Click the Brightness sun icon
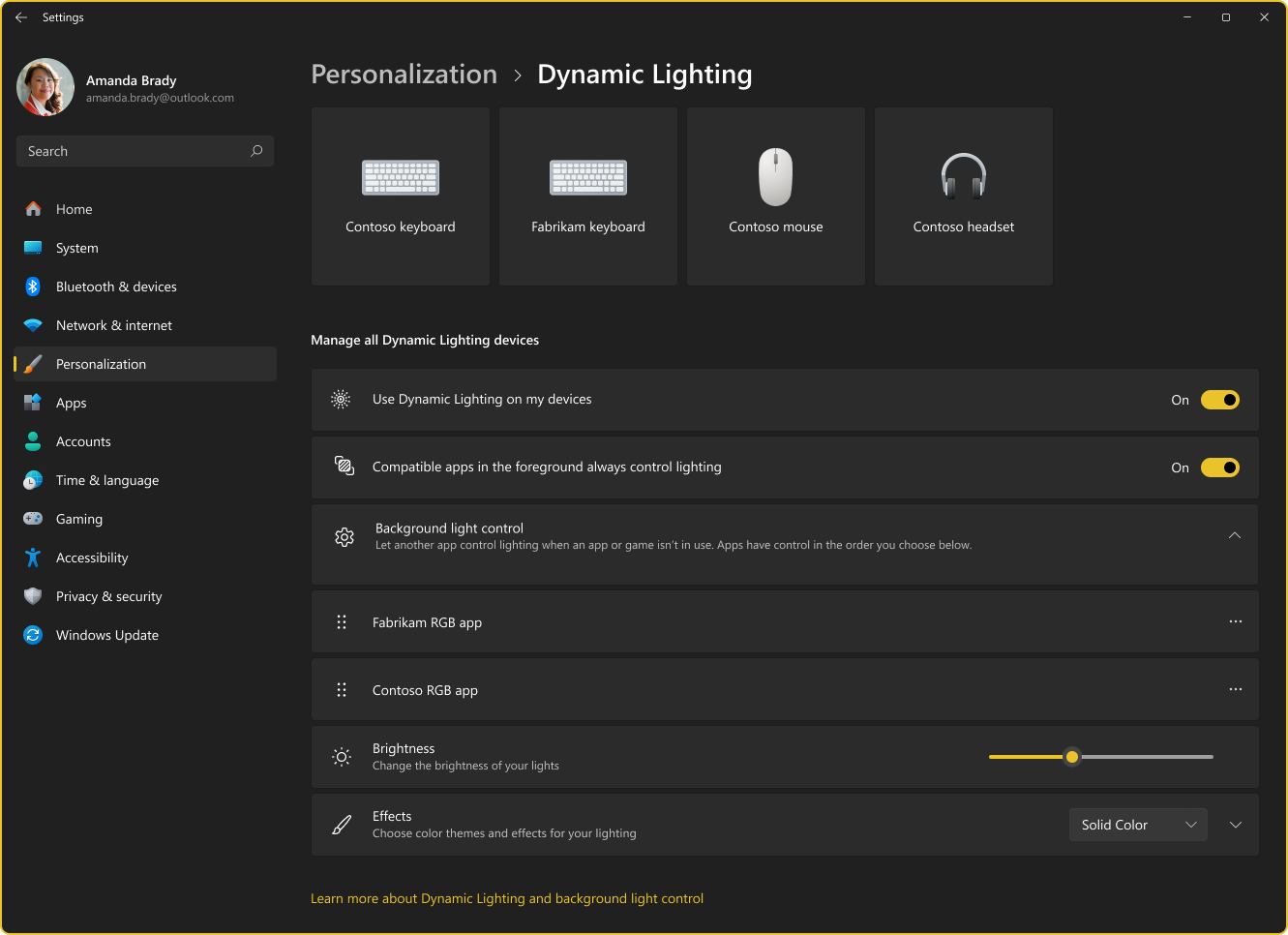Viewport: 1288px width, 935px height. click(341, 756)
